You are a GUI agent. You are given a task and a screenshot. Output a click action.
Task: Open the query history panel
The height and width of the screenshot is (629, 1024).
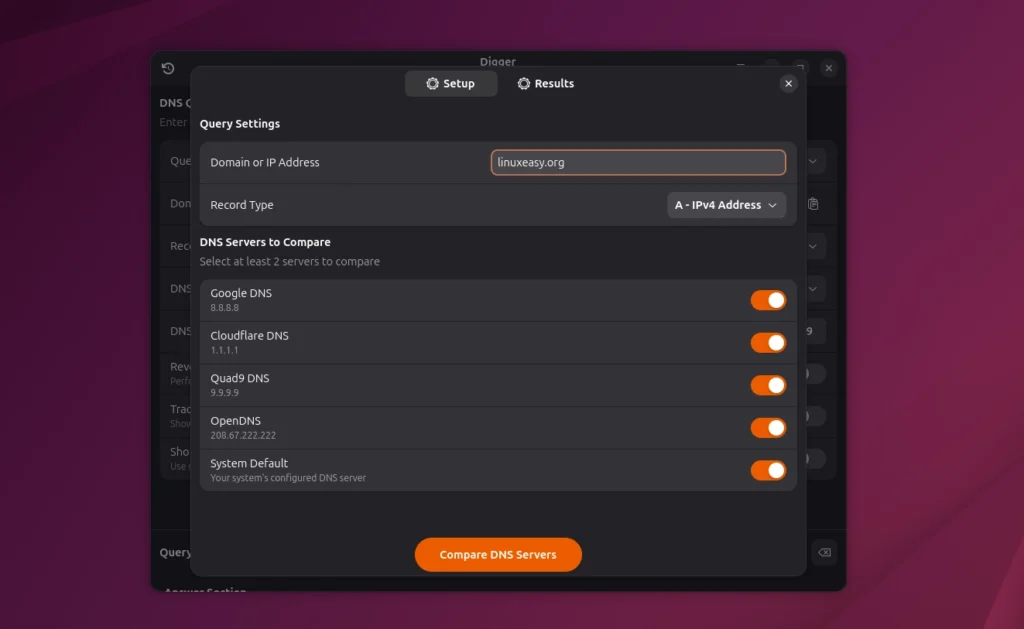168,69
